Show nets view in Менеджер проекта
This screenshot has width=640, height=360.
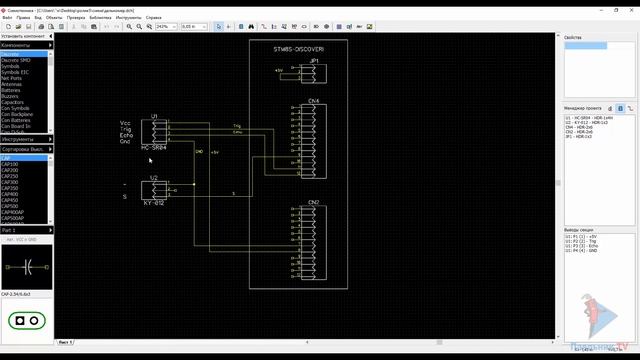(631, 109)
